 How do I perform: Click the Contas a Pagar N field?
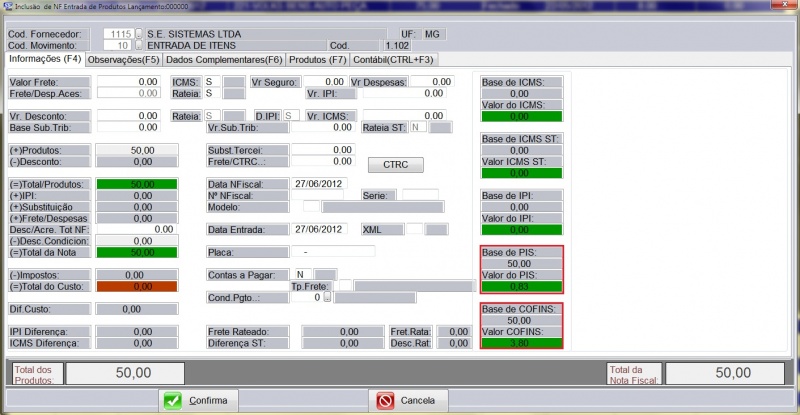(299, 273)
